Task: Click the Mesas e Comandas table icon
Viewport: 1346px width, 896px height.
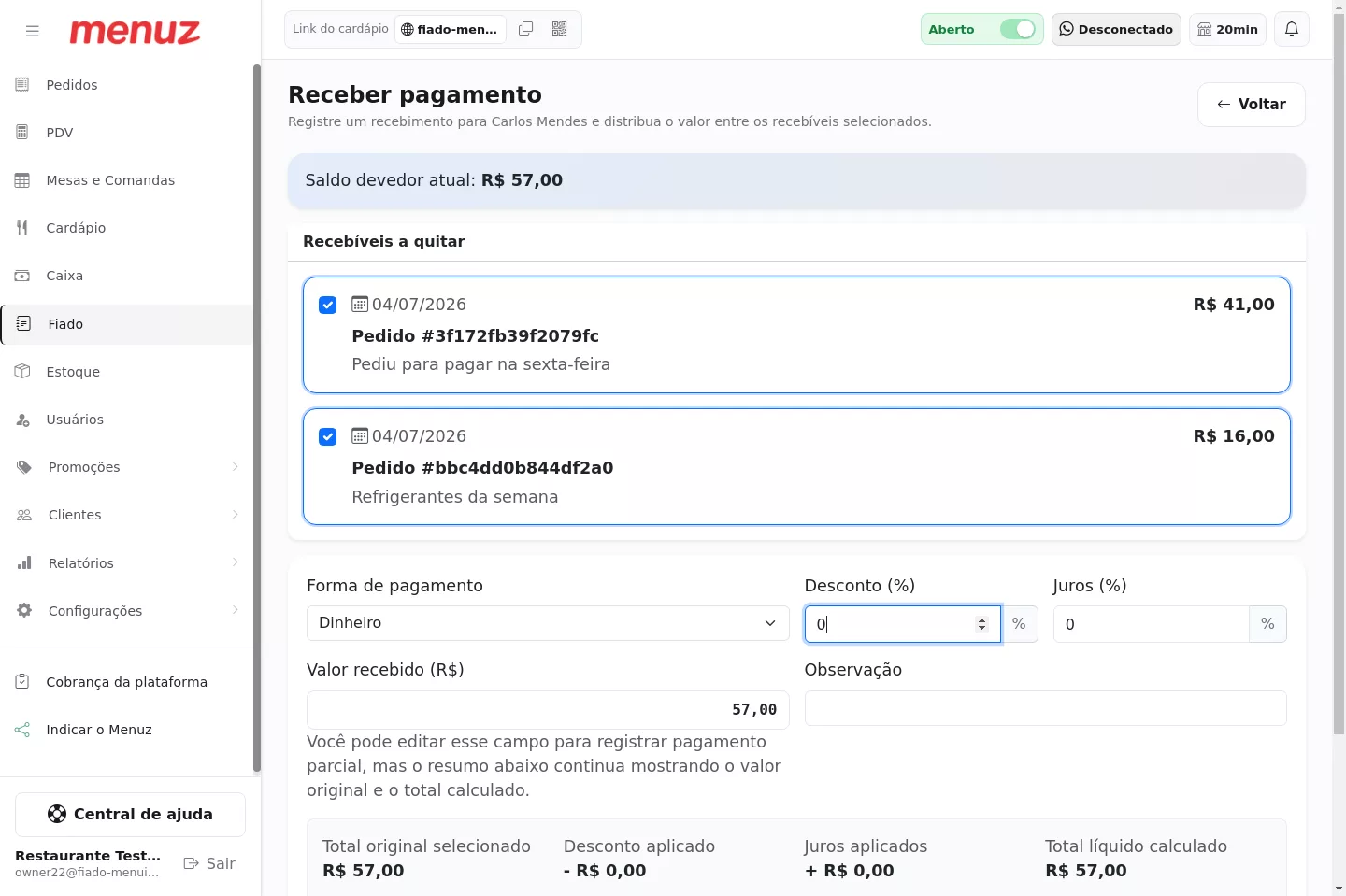Action: pyautogui.click(x=22, y=180)
